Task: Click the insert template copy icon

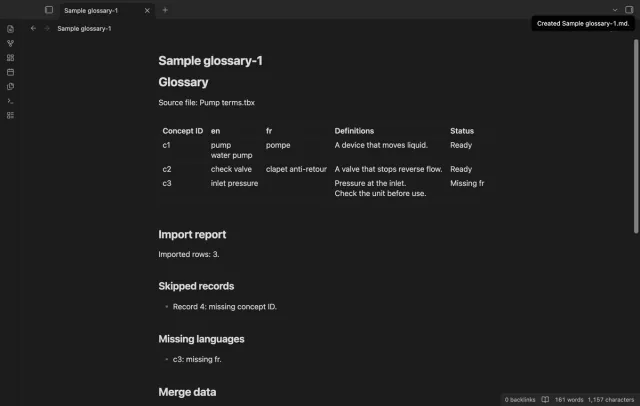Action: (x=10, y=87)
